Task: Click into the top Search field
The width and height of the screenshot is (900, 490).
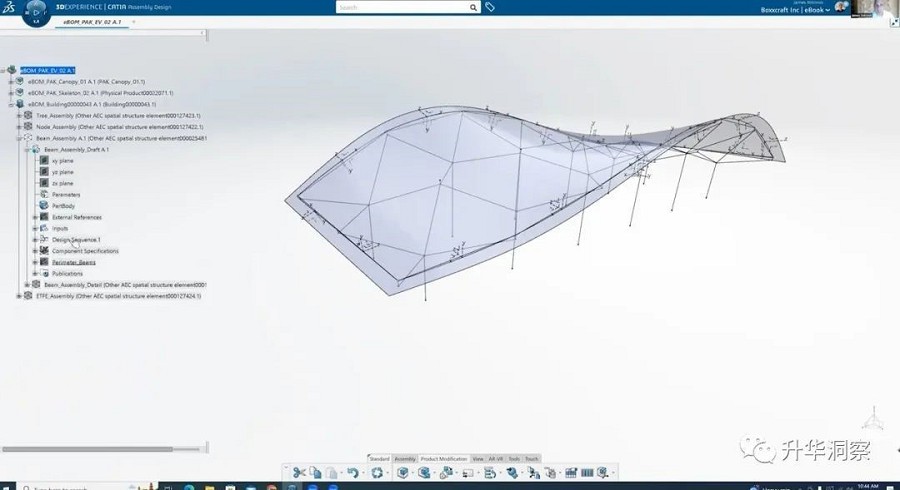Action: pos(400,7)
